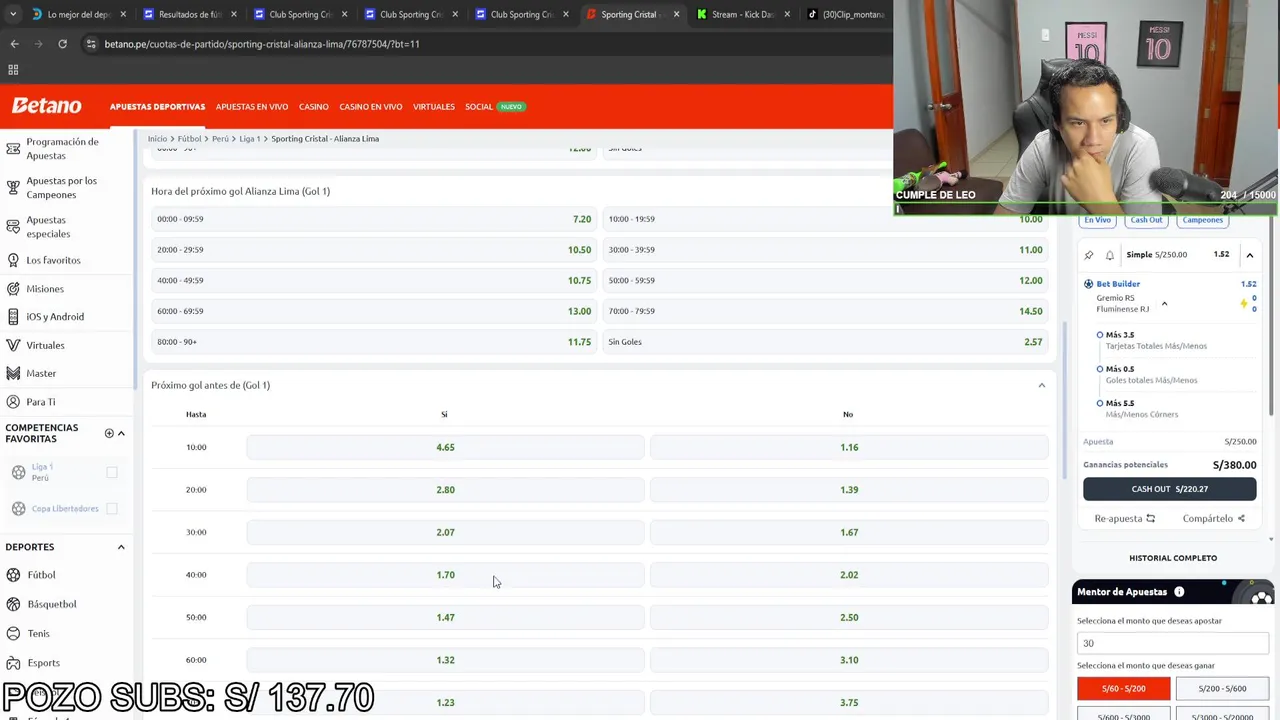The image size is (1280, 720).
Task: Open Virtuales sidebar icon
Action: tap(13, 345)
